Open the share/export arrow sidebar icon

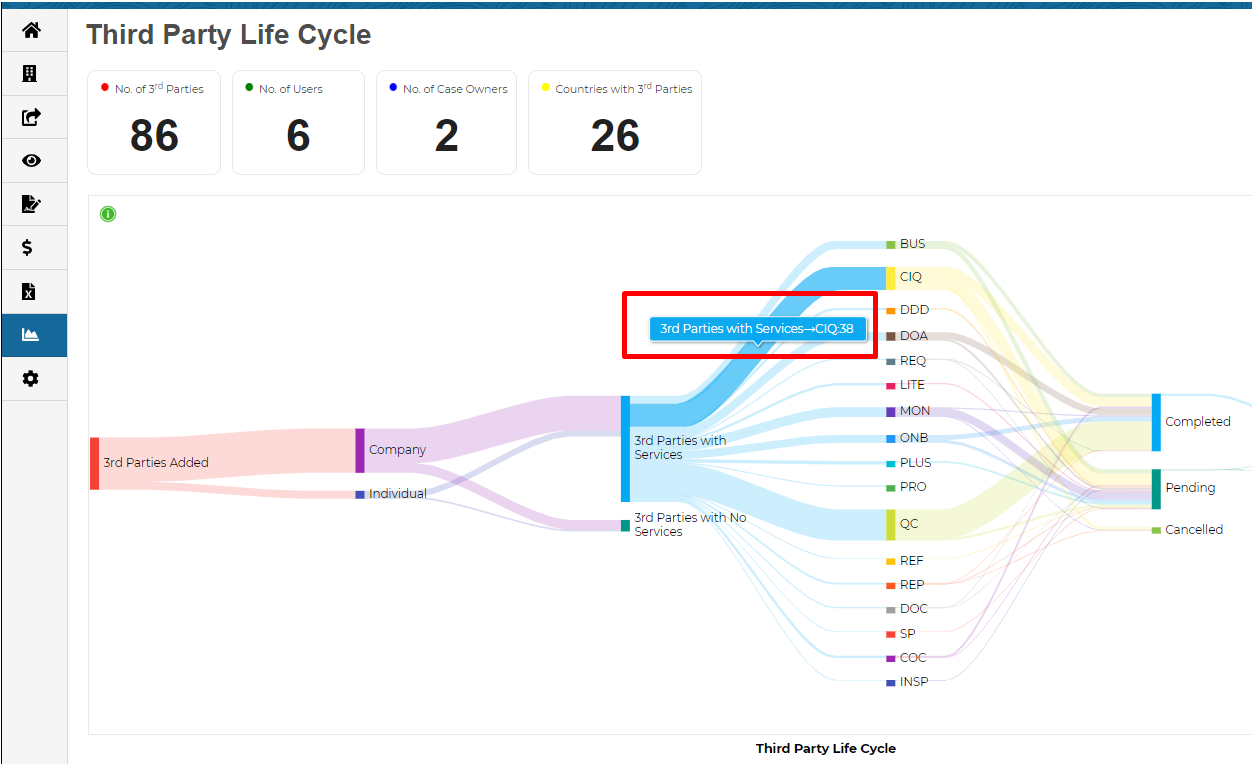31,117
